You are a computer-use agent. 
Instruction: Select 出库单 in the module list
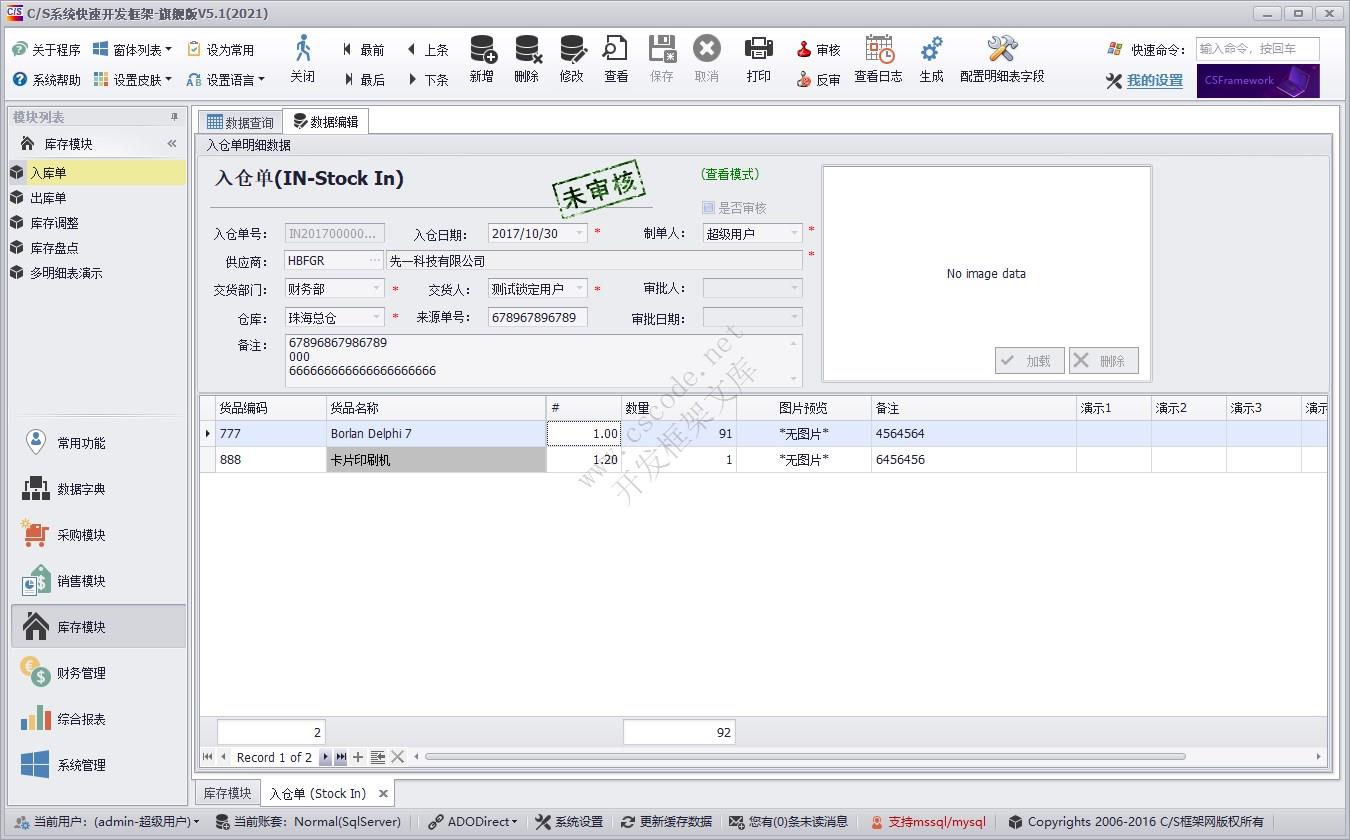(x=48, y=198)
